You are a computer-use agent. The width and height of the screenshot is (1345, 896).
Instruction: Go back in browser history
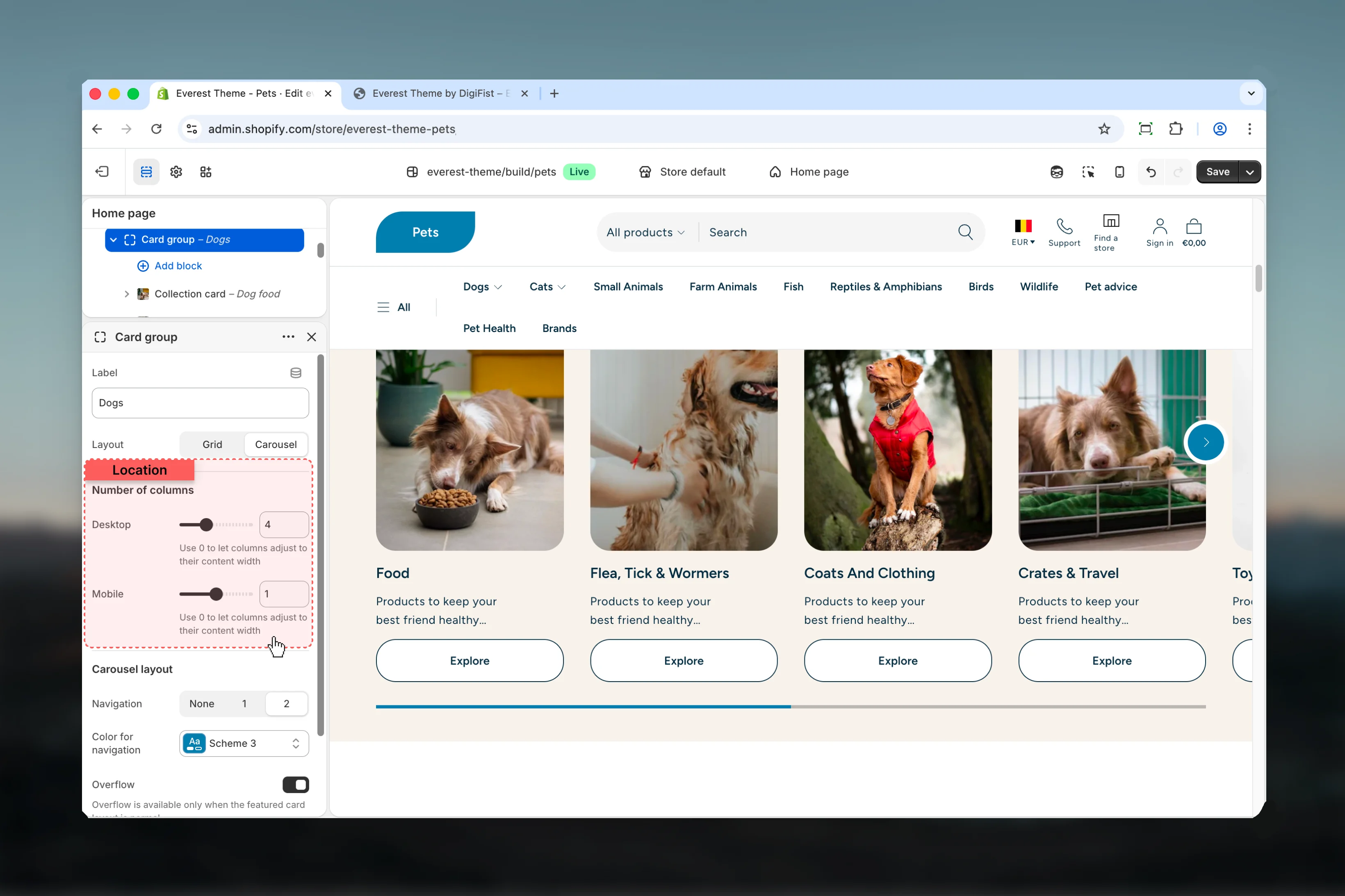point(97,129)
